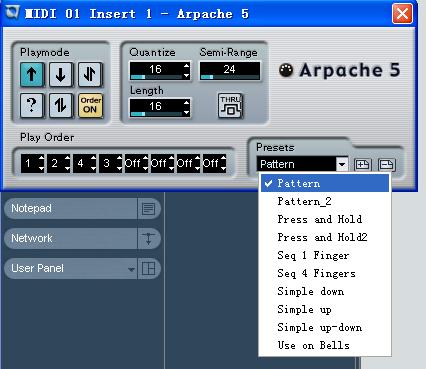The image size is (426, 369).
Task: Click the User Panel layout icon
Action: [x=148, y=268]
